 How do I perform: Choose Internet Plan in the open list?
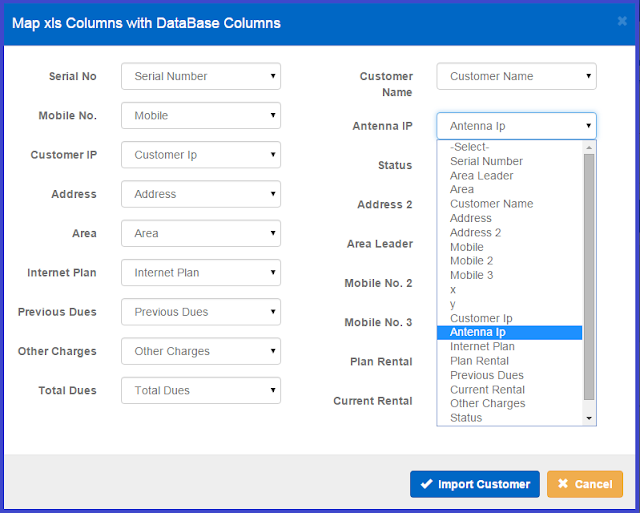pos(509,346)
